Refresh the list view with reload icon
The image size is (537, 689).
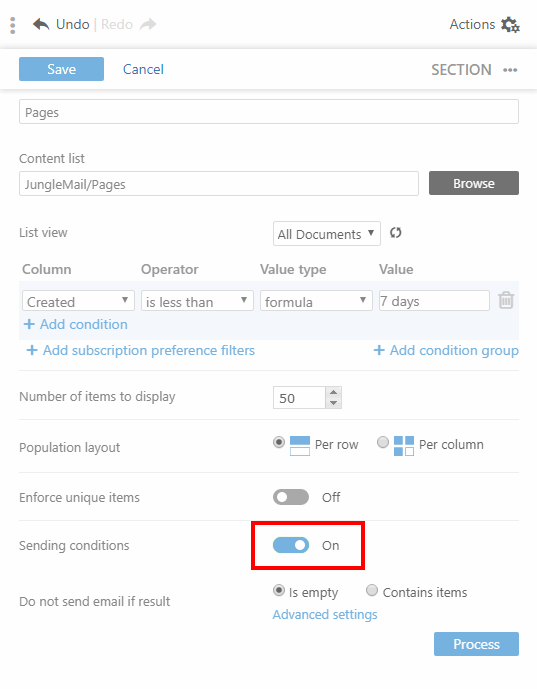coord(395,233)
